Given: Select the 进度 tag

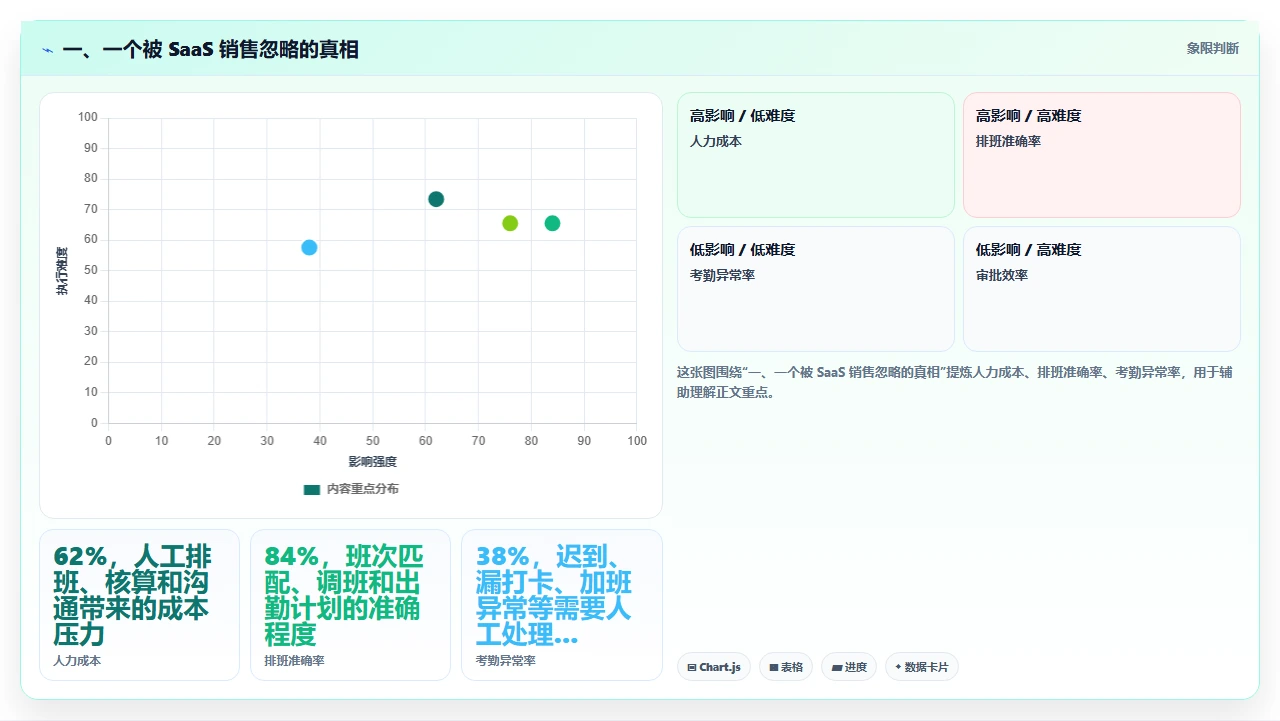Looking at the screenshot, I should 849,667.
